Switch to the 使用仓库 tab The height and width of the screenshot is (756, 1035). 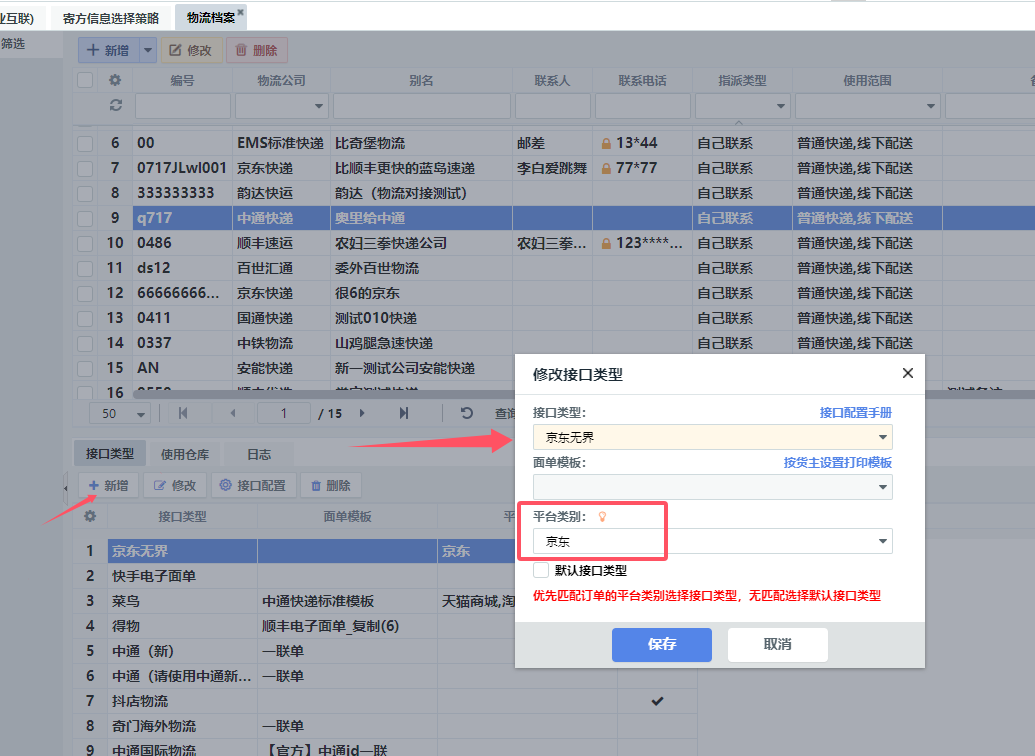[x=185, y=454]
